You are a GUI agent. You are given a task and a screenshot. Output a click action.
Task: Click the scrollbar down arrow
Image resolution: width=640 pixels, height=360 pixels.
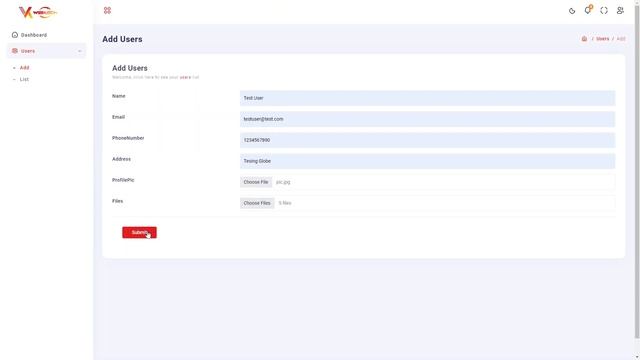pyautogui.click(x=637, y=357)
